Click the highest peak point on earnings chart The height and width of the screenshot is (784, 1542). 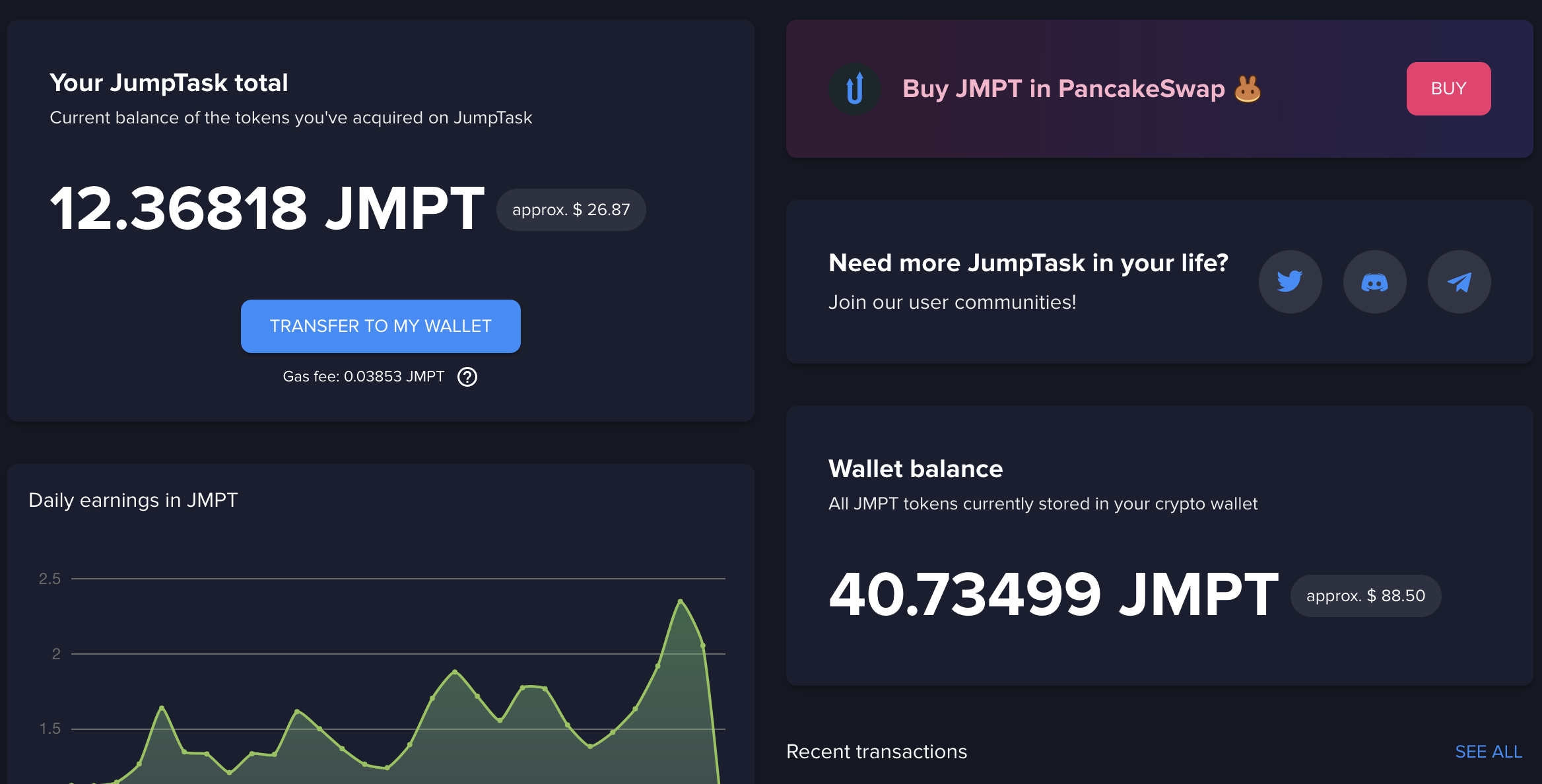pyautogui.click(x=681, y=601)
